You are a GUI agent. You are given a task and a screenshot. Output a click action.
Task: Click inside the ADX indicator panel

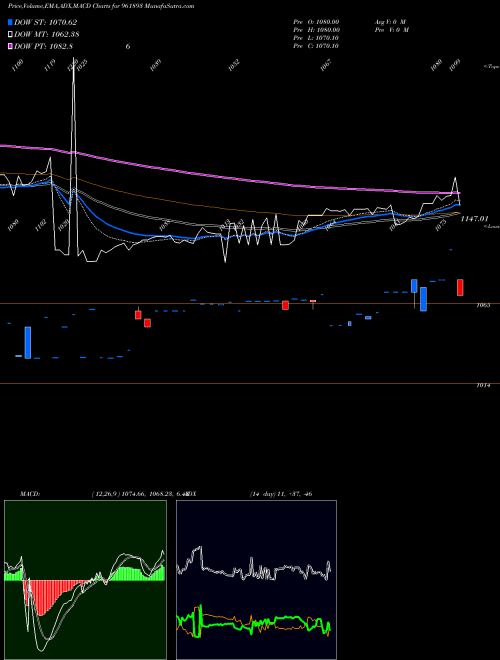pyautogui.click(x=256, y=580)
